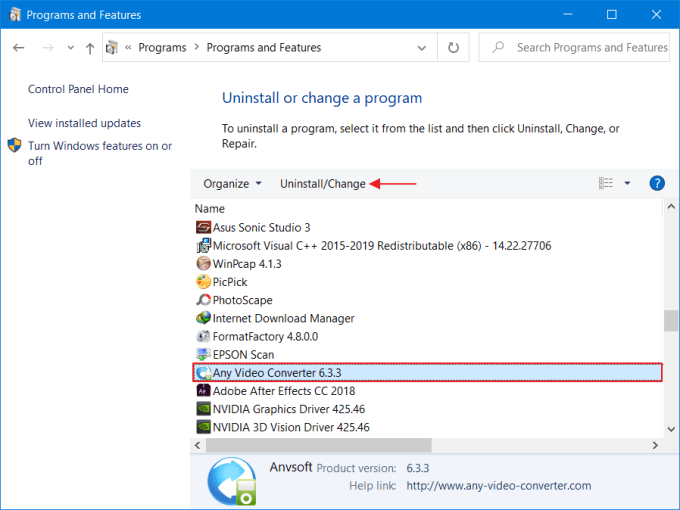Viewport: 680px width, 510px height.
Task: Click the Anvsoft publisher name
Action: click(x=291, y=467)
